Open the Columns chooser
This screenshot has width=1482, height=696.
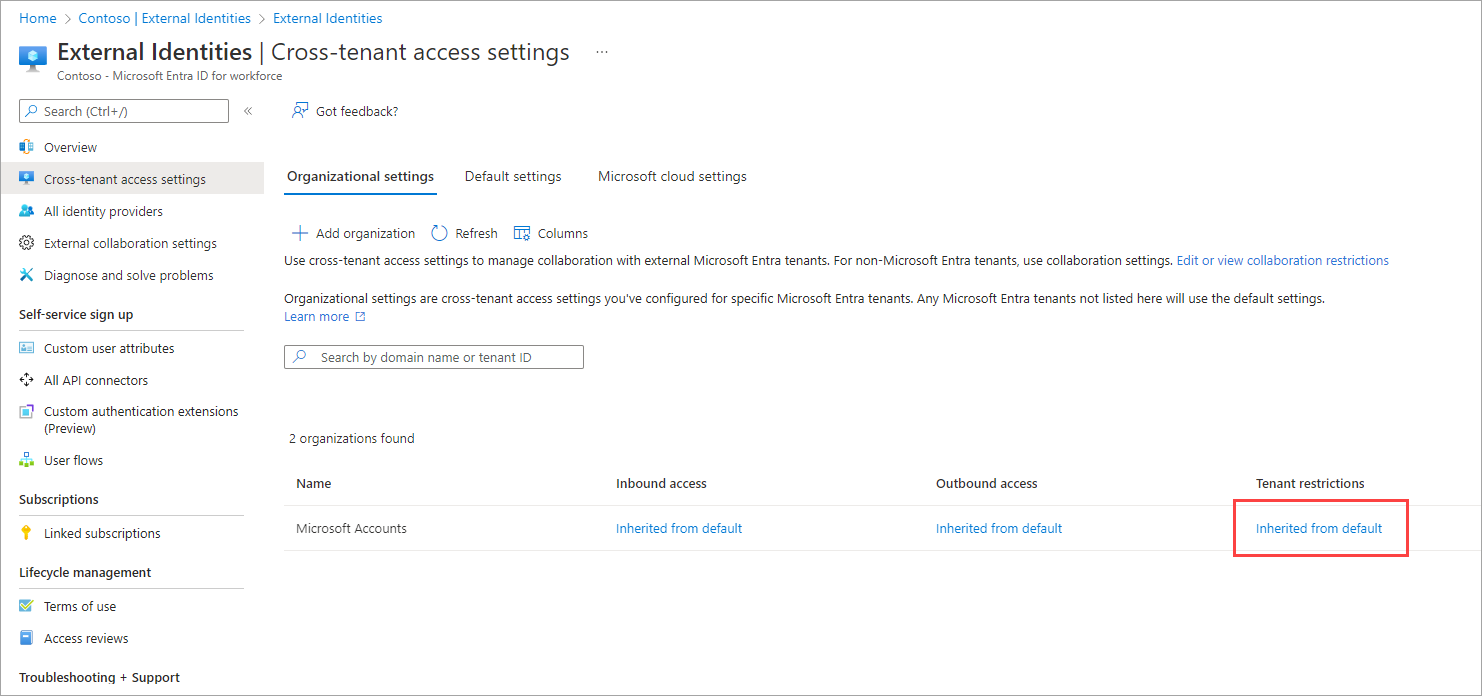[551, 233]
